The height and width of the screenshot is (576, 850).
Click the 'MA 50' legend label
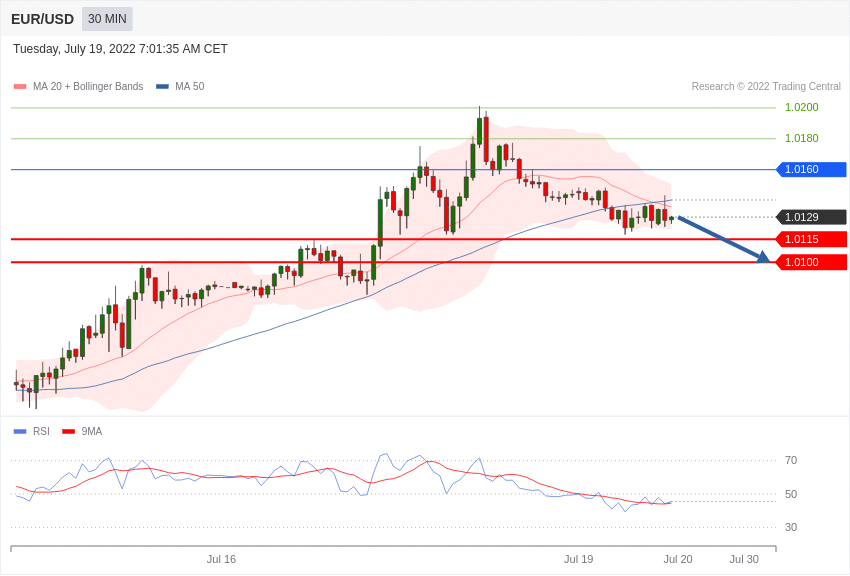[189, 86]
